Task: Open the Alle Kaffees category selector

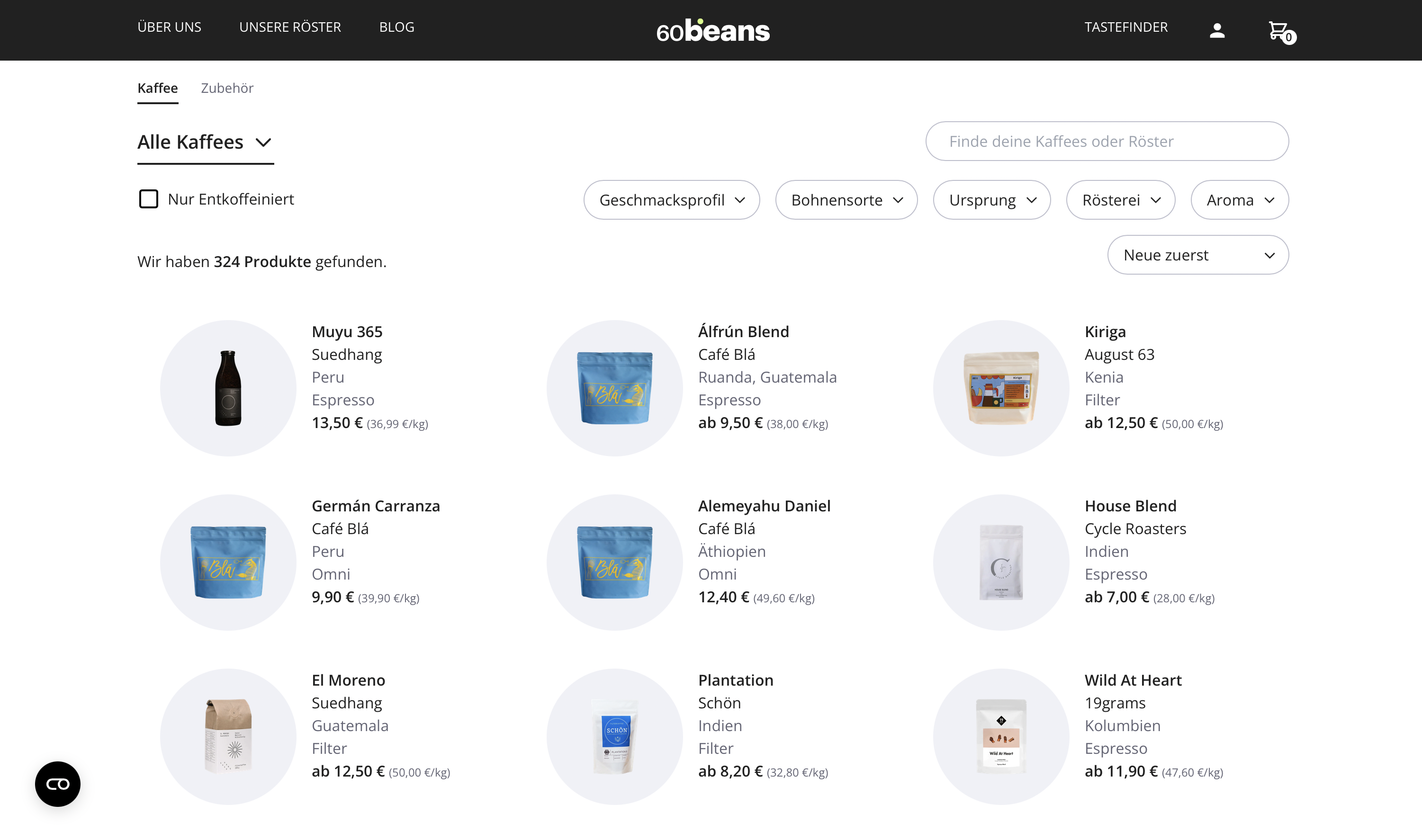Action: [x=206, y=142]
